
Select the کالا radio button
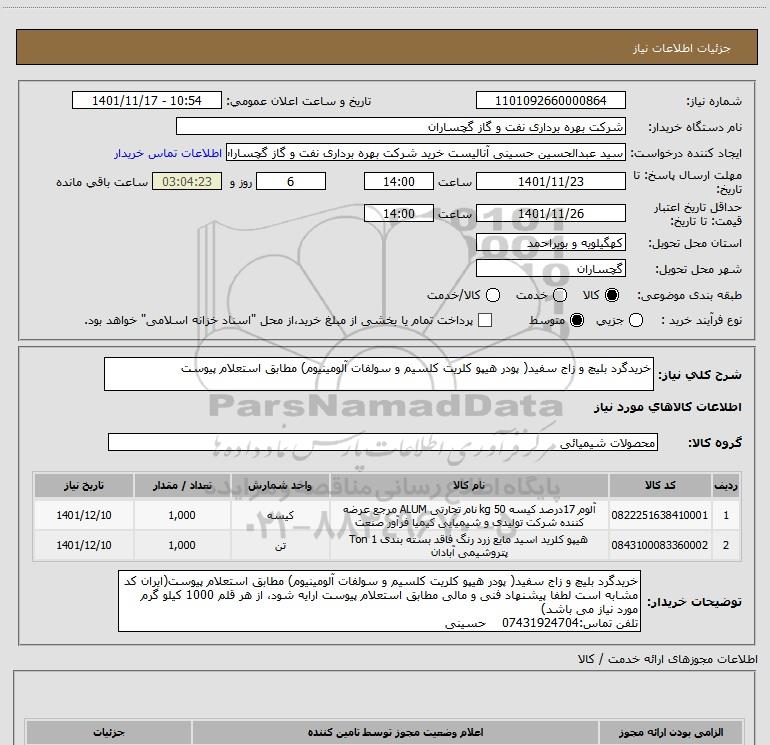coord(612,295)
